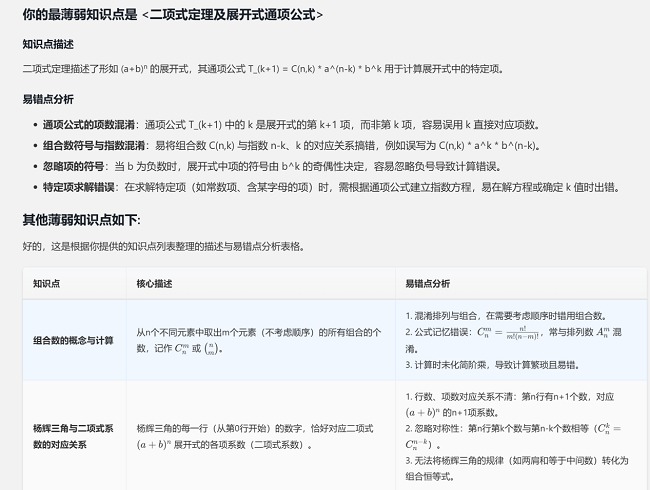The image size is (650, 490).
Task: Click item 行数、项数对应关系不清
Action: pyautogui.click(x=510, y=404)
